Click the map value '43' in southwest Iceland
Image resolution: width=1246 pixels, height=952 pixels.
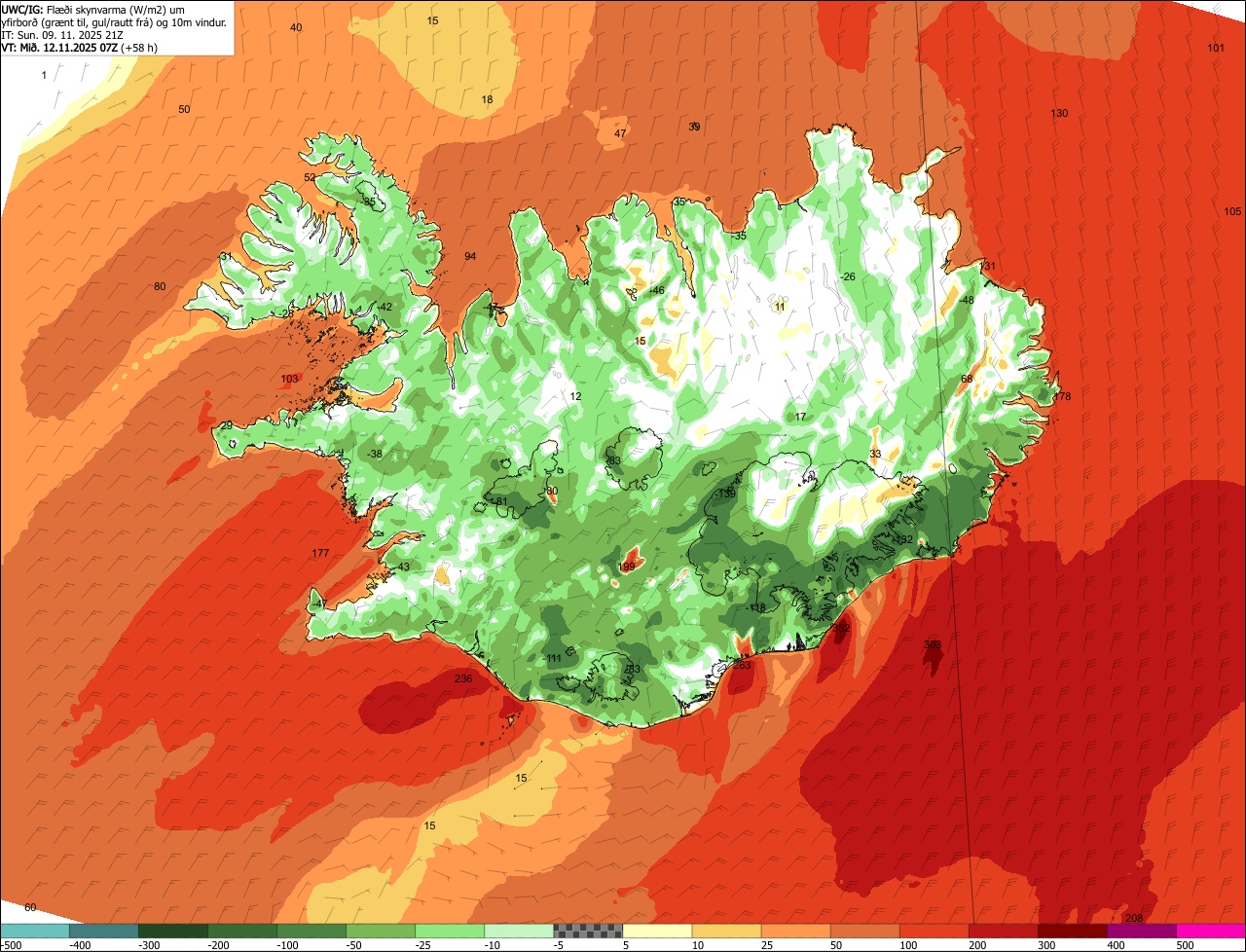[x=403, y=567]
